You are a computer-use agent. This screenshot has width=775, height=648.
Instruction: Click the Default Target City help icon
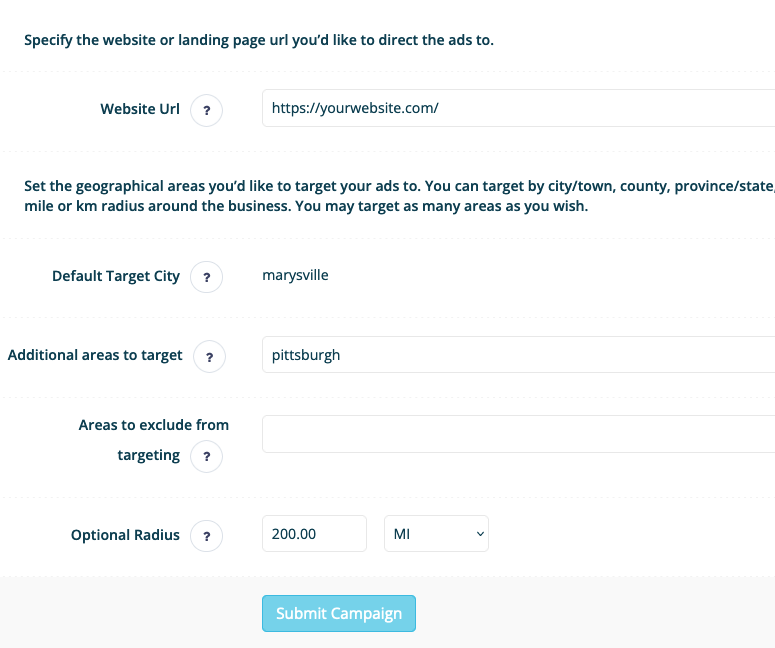pos(207,277)
